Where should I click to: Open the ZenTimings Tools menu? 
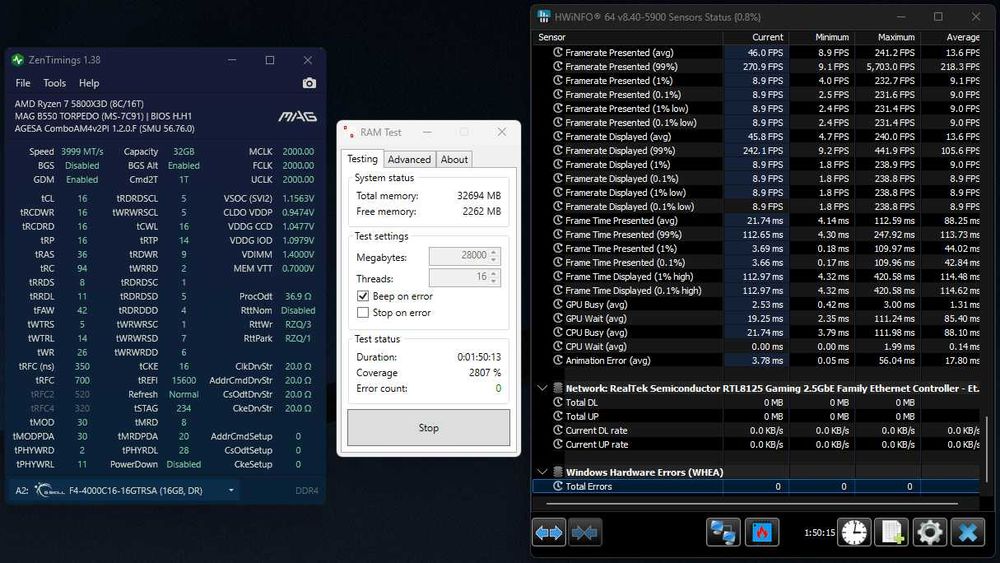click(x=54, y=83)
